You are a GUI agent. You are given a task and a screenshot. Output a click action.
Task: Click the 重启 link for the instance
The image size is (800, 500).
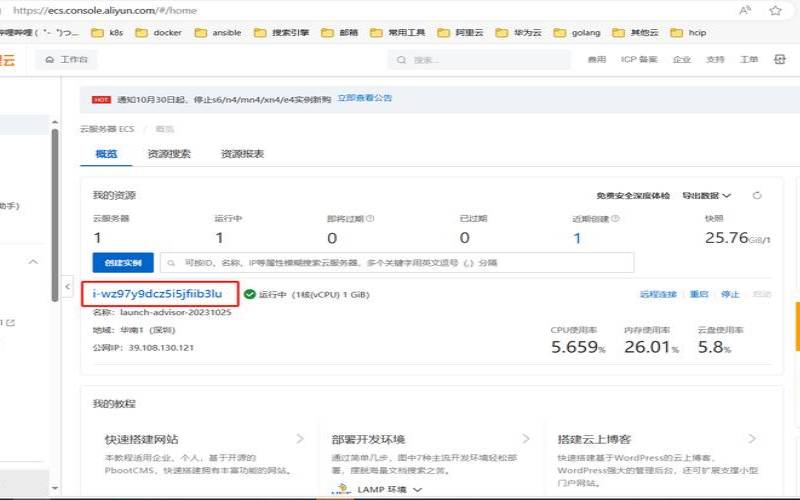coord(699,294)
